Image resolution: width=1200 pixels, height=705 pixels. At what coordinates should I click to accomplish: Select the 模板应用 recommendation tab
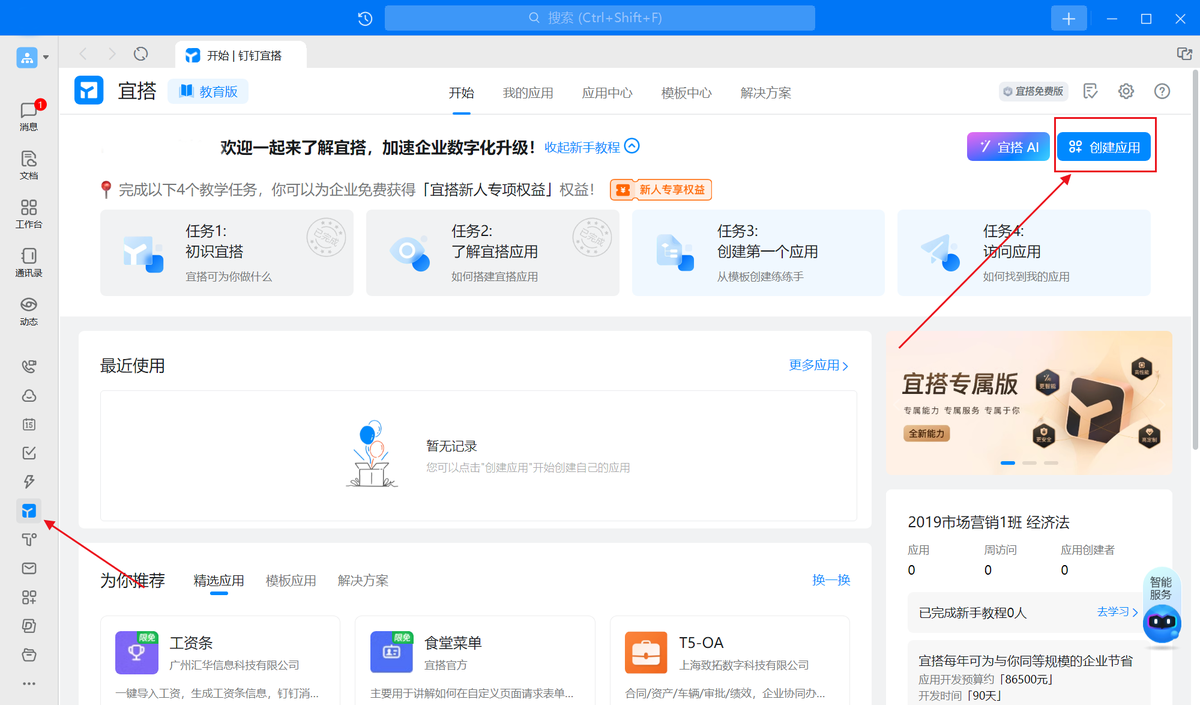tap(291, 581)
